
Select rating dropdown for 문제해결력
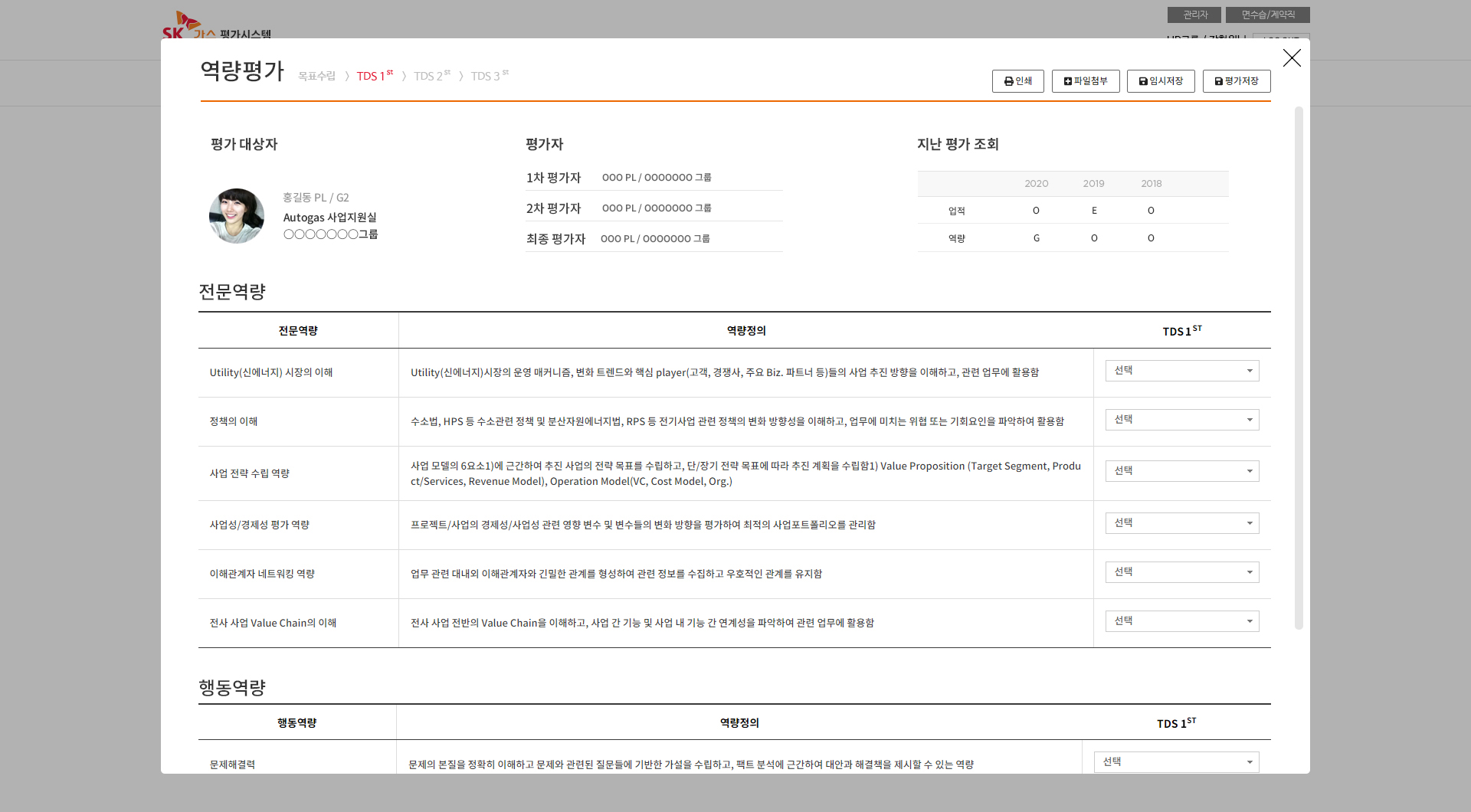coord(1175,762)
